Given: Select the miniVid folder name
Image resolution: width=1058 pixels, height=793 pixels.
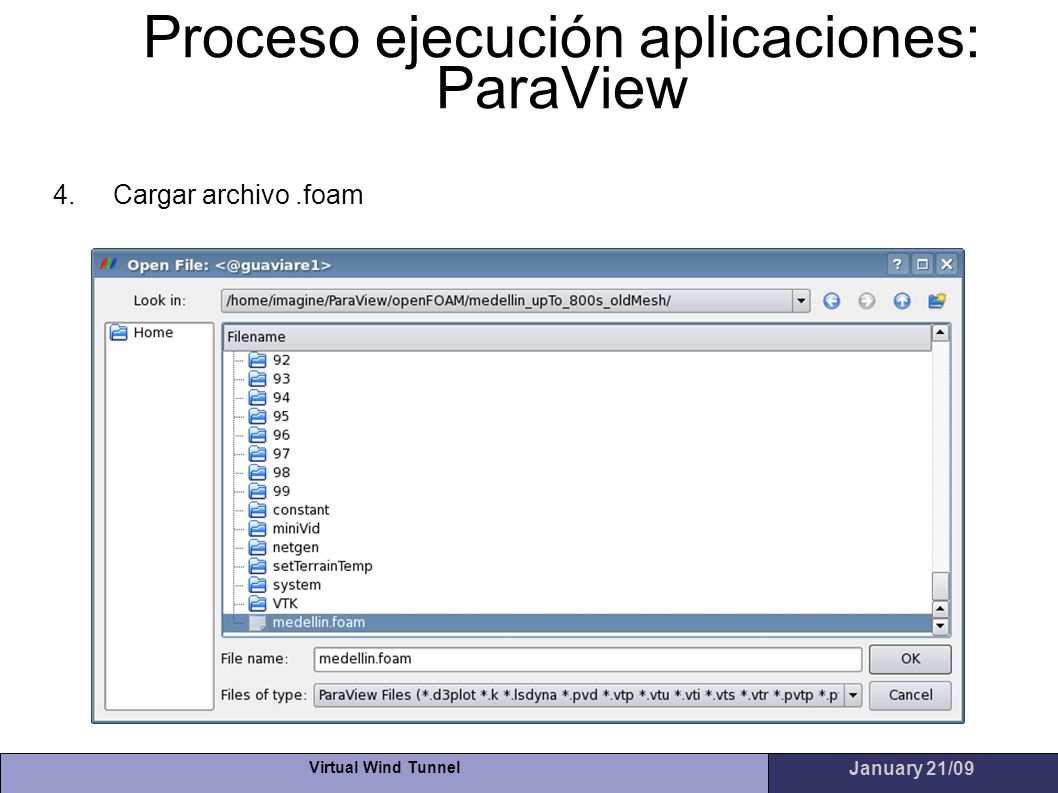Looking at the screenshot, I should pos(296,529).
